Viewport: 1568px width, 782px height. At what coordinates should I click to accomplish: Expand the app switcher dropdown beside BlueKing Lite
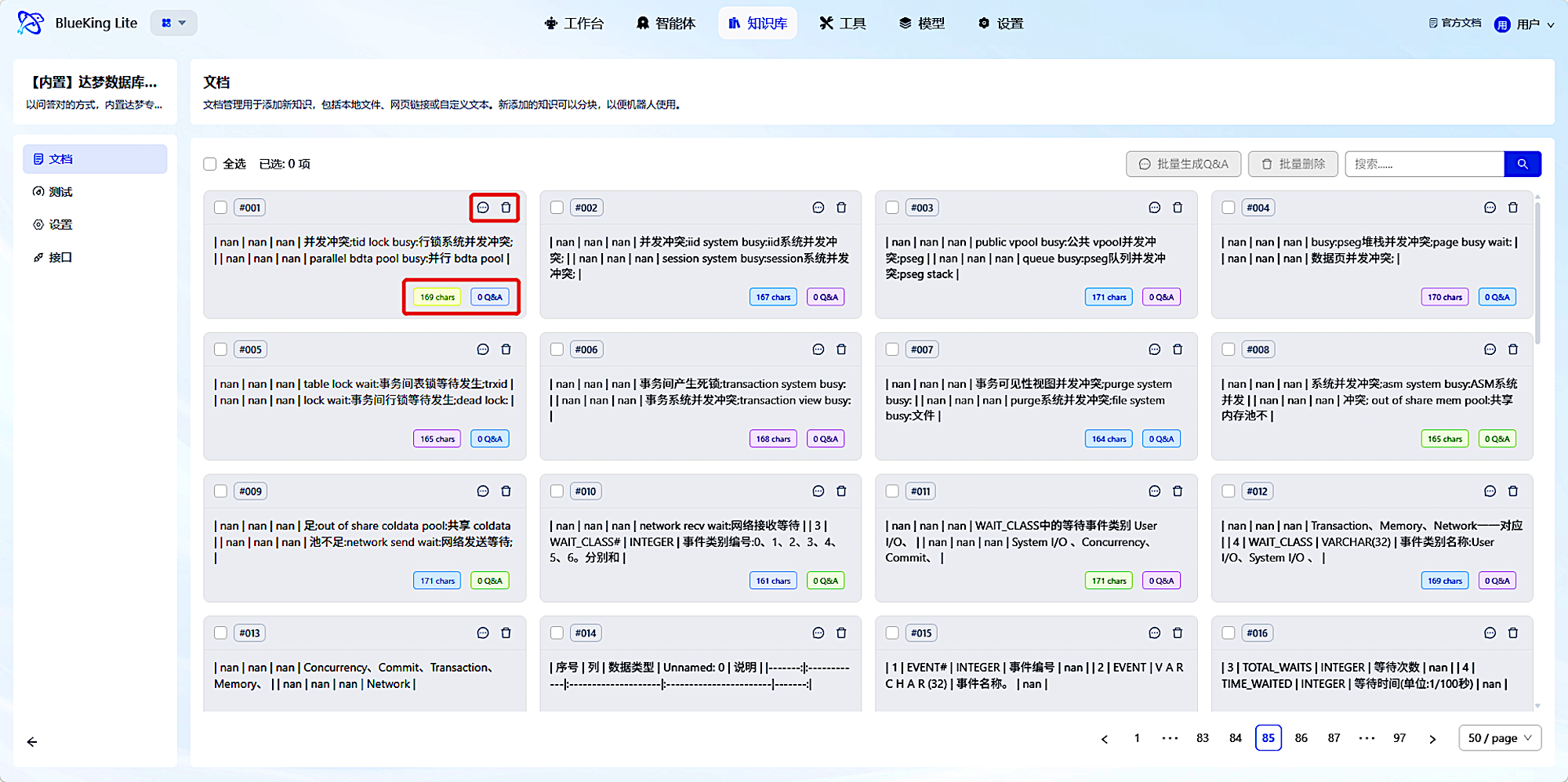tap(173, 23)
